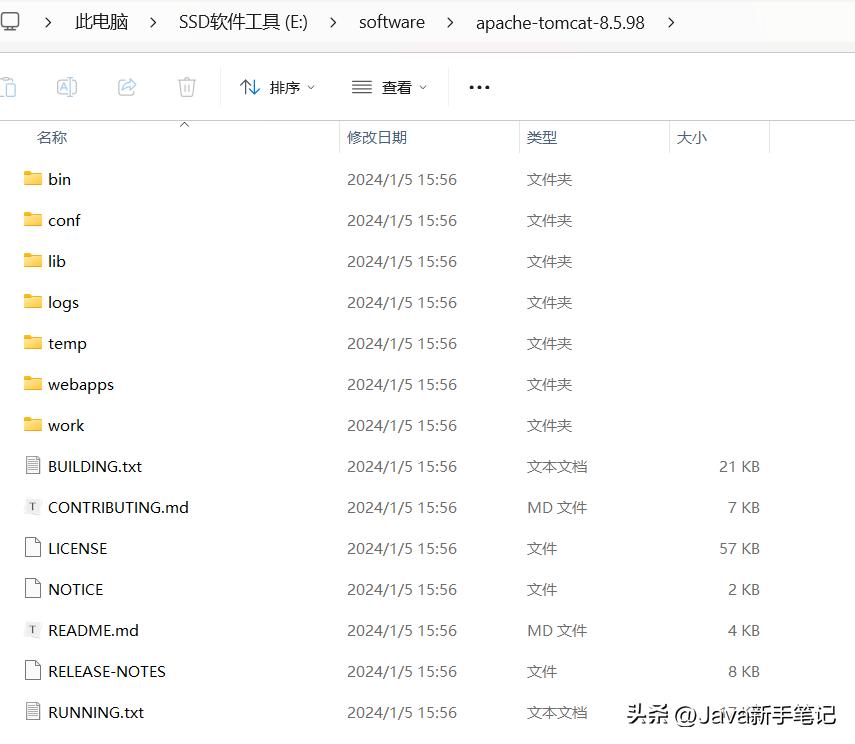Screen dimensions: 855x744
Task: Select the webapps folder icon
Action: [33, 383]
